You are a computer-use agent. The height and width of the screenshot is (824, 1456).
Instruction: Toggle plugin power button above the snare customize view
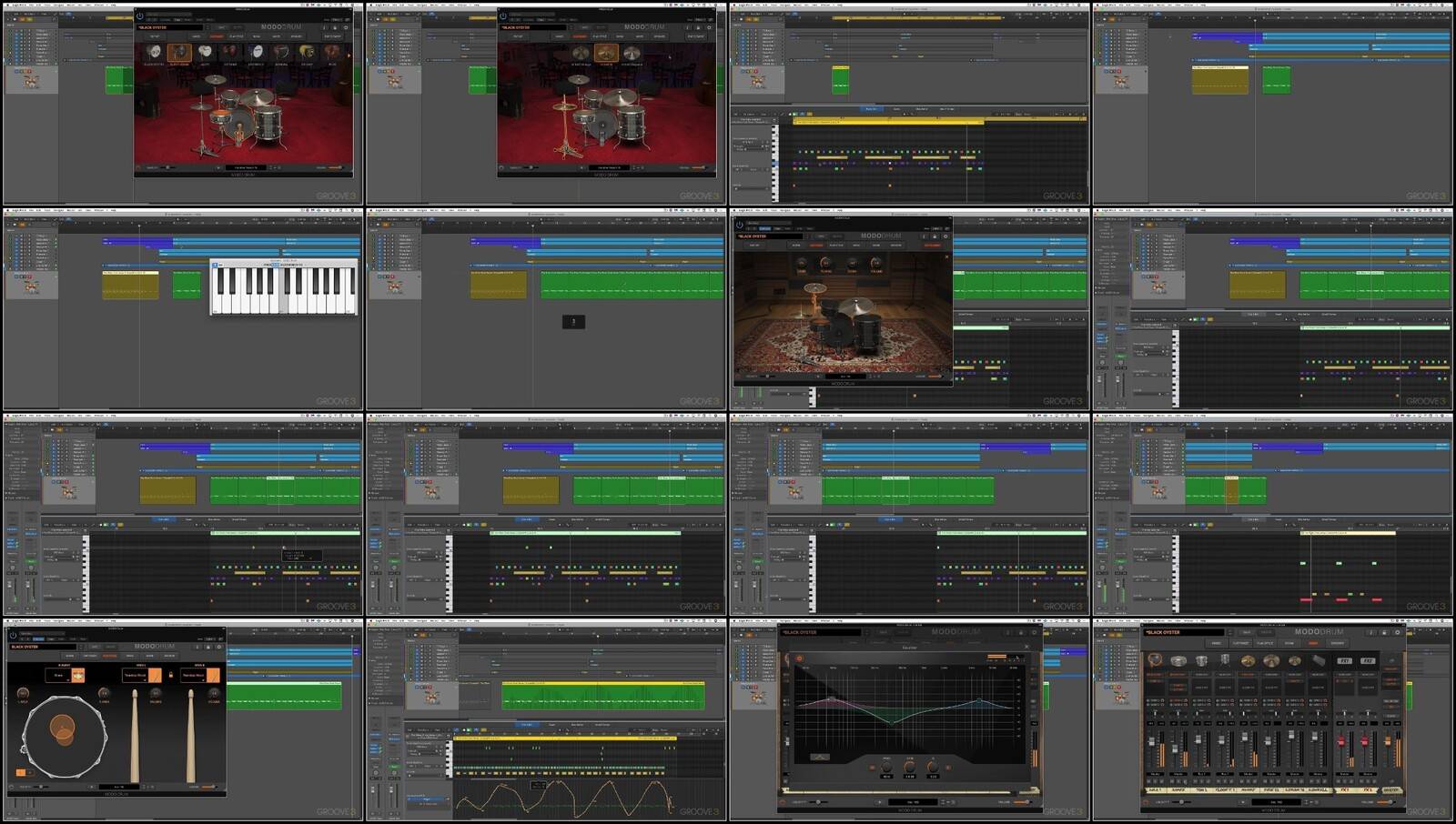pyautogui.click(x=13, y=635)
